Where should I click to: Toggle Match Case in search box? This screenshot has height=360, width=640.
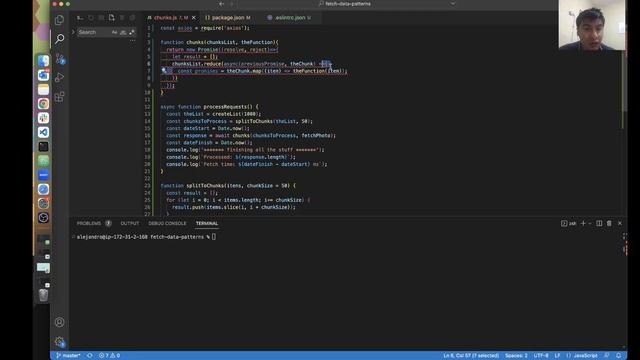114,32
